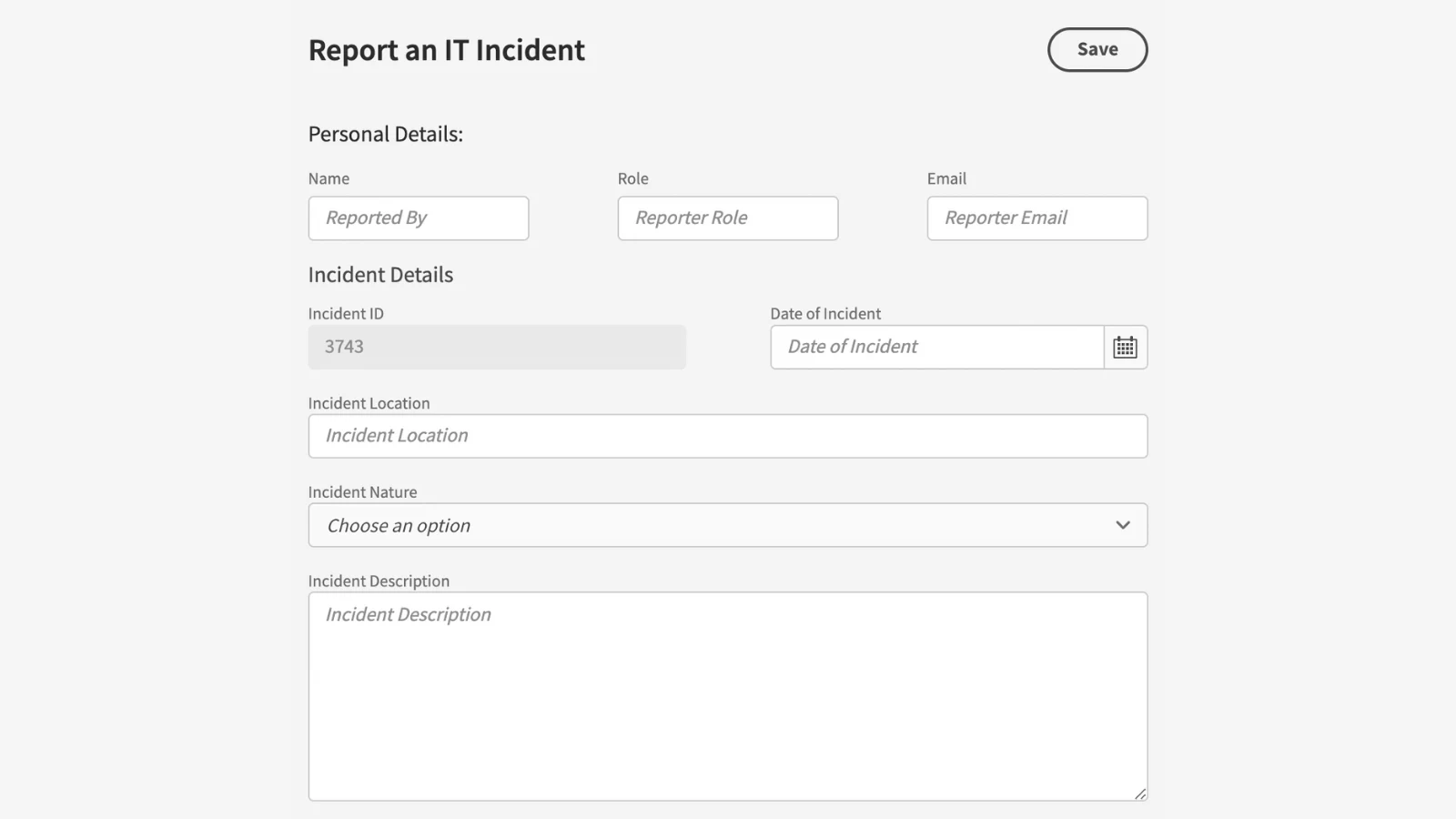
Task: Focus the Incident Location input
Action: pyautogui.click(x=728, y=436)
